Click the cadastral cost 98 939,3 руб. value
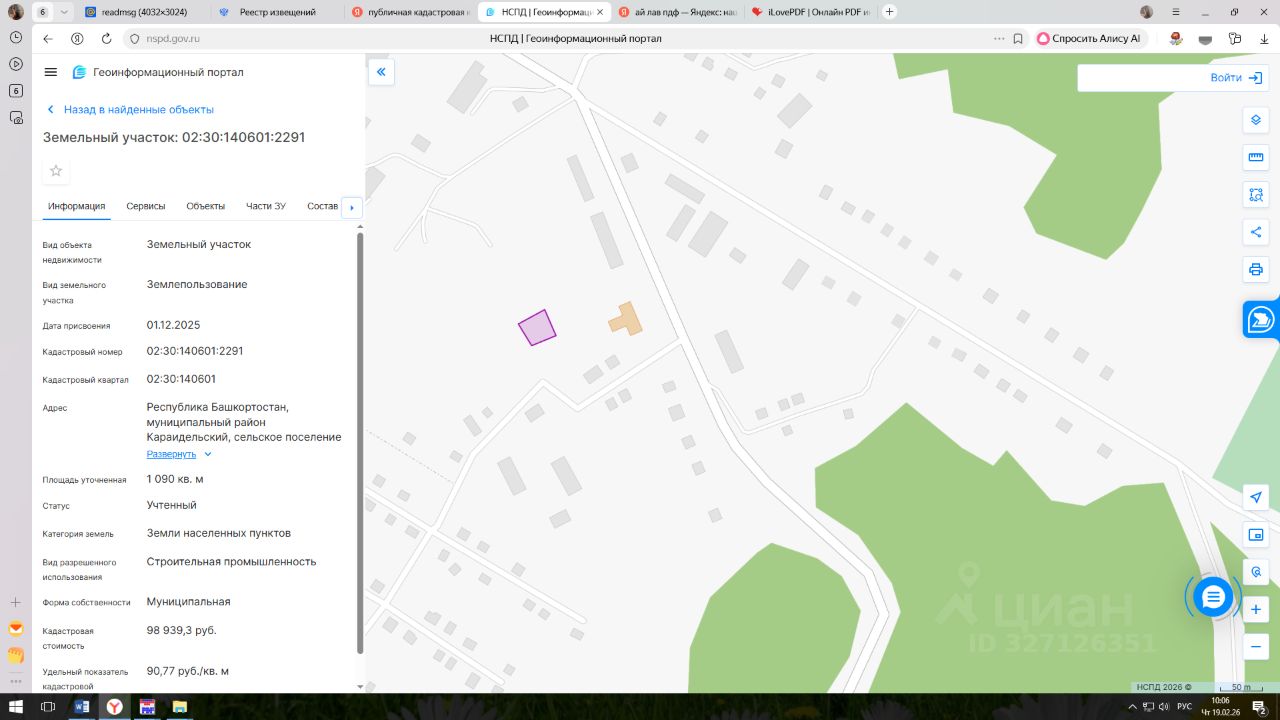The image size is (1280, 720). (181, 630)
